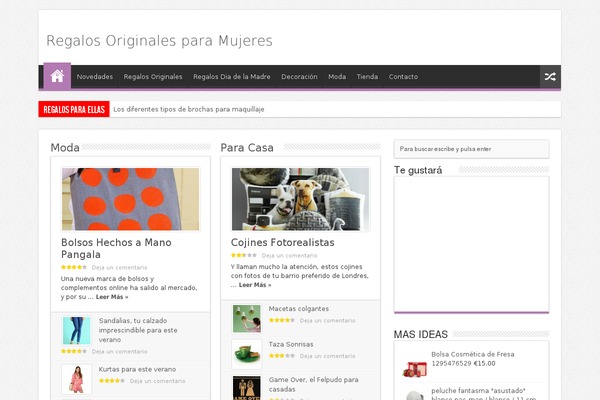Open the green Taza Sonrisas thumbnail
This screenshot has width=600, height=400.
pos(247,354)
